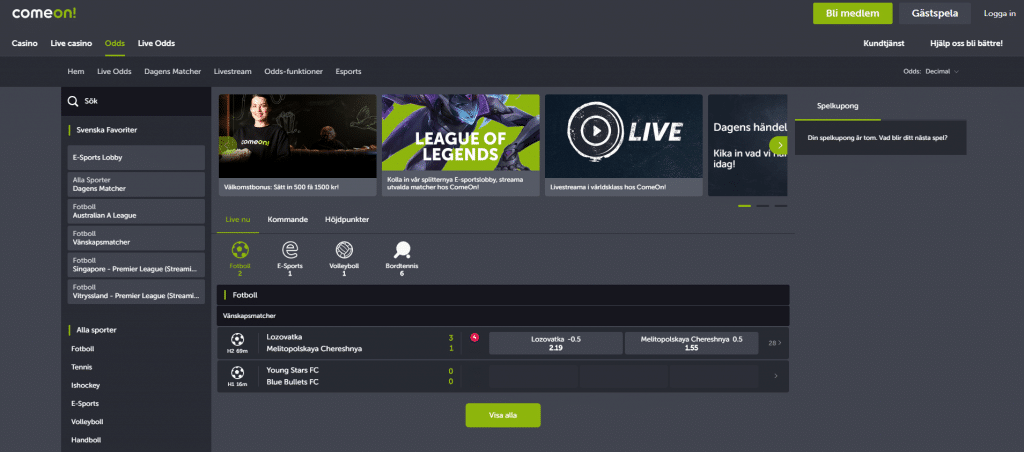
Task: Click the Vänskapsmatcher league header
Action: (503, 315)
